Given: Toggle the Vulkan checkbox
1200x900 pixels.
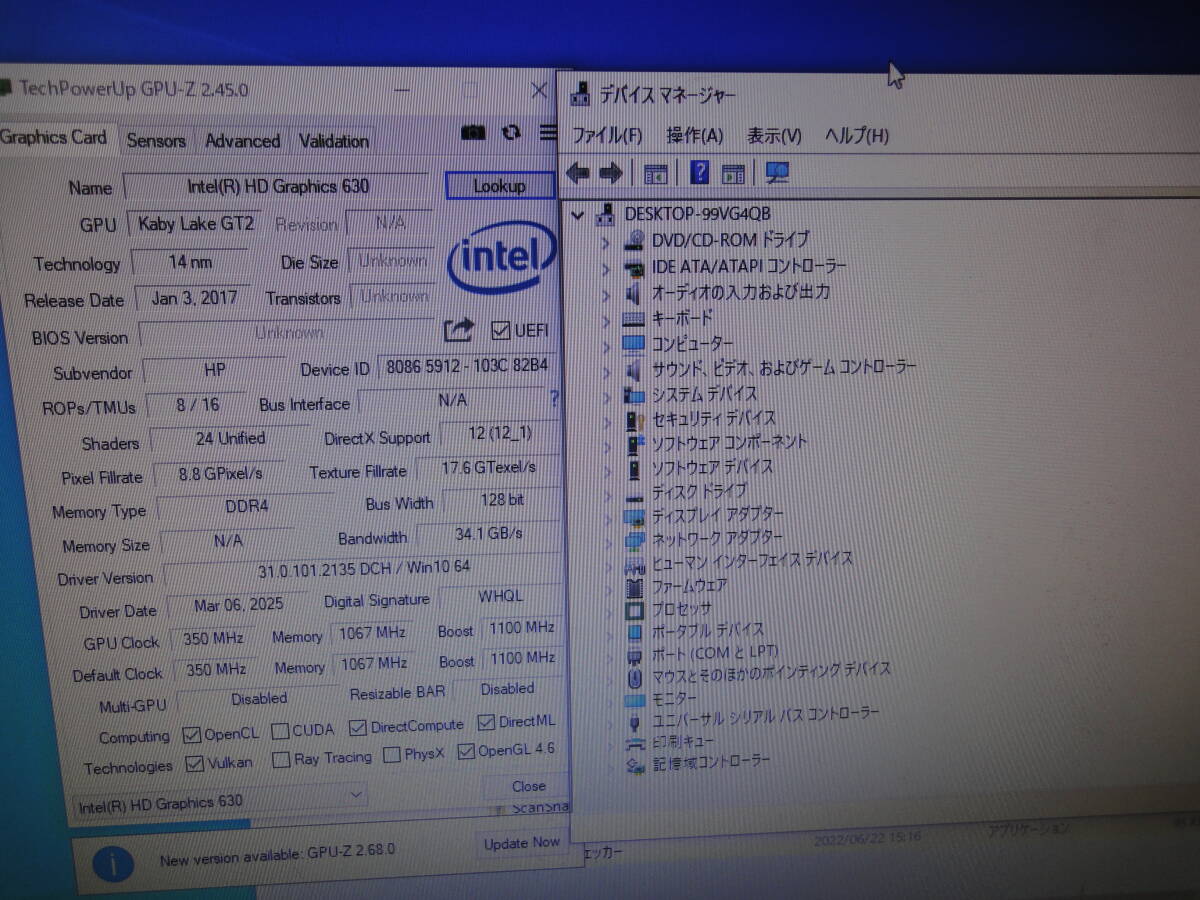Looking at the screenshot, I should [x=195, y=764].
